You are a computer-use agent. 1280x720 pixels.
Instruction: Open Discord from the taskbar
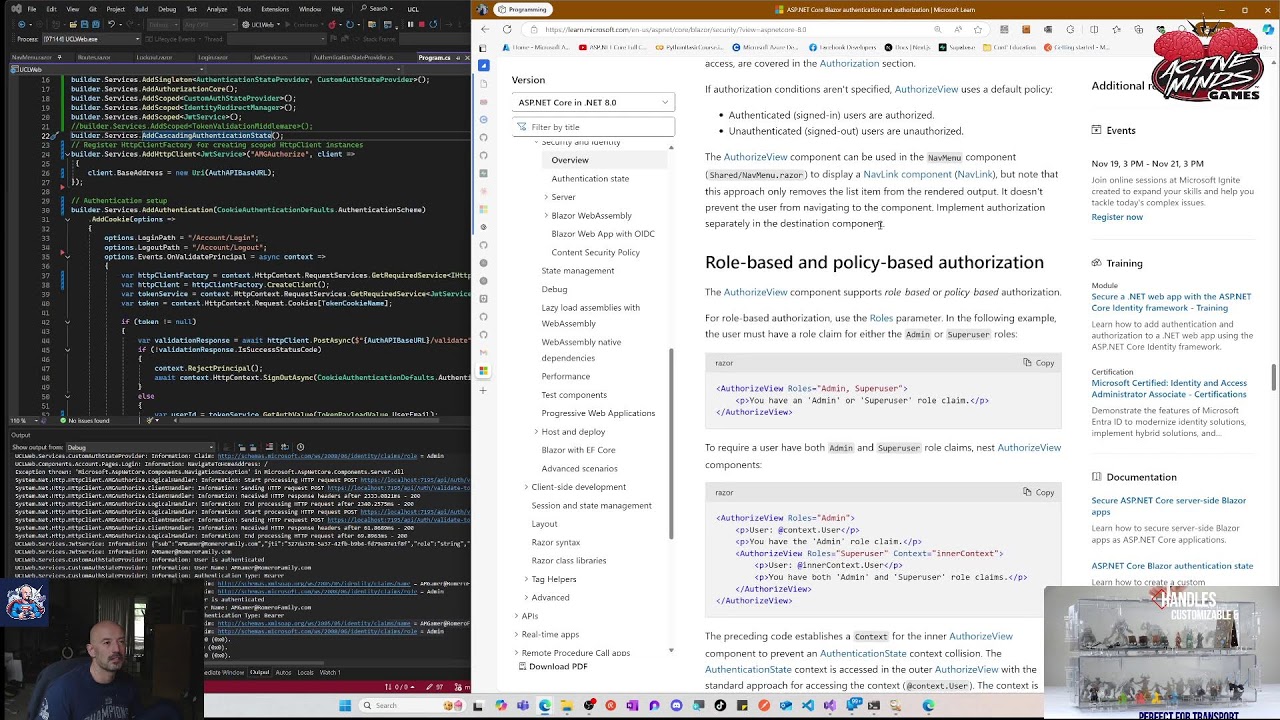coord(677,705)
